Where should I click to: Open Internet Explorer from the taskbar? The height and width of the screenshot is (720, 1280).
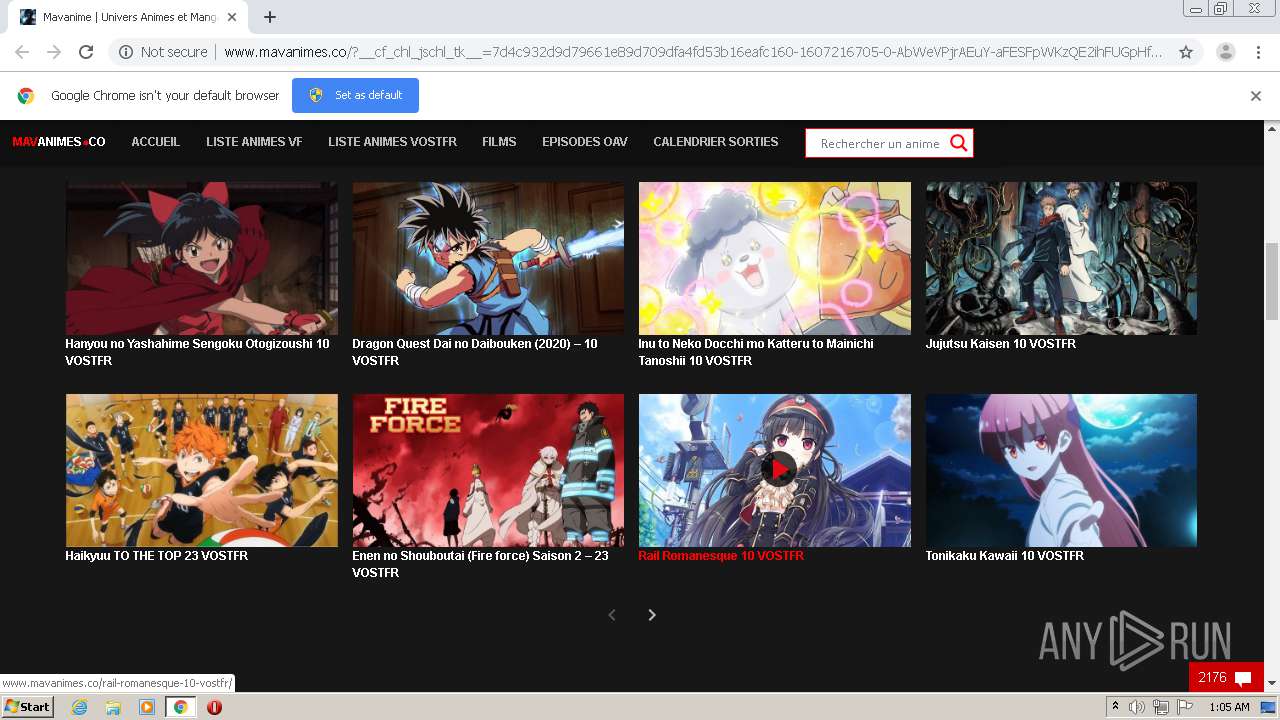click(x=79, y=707)
